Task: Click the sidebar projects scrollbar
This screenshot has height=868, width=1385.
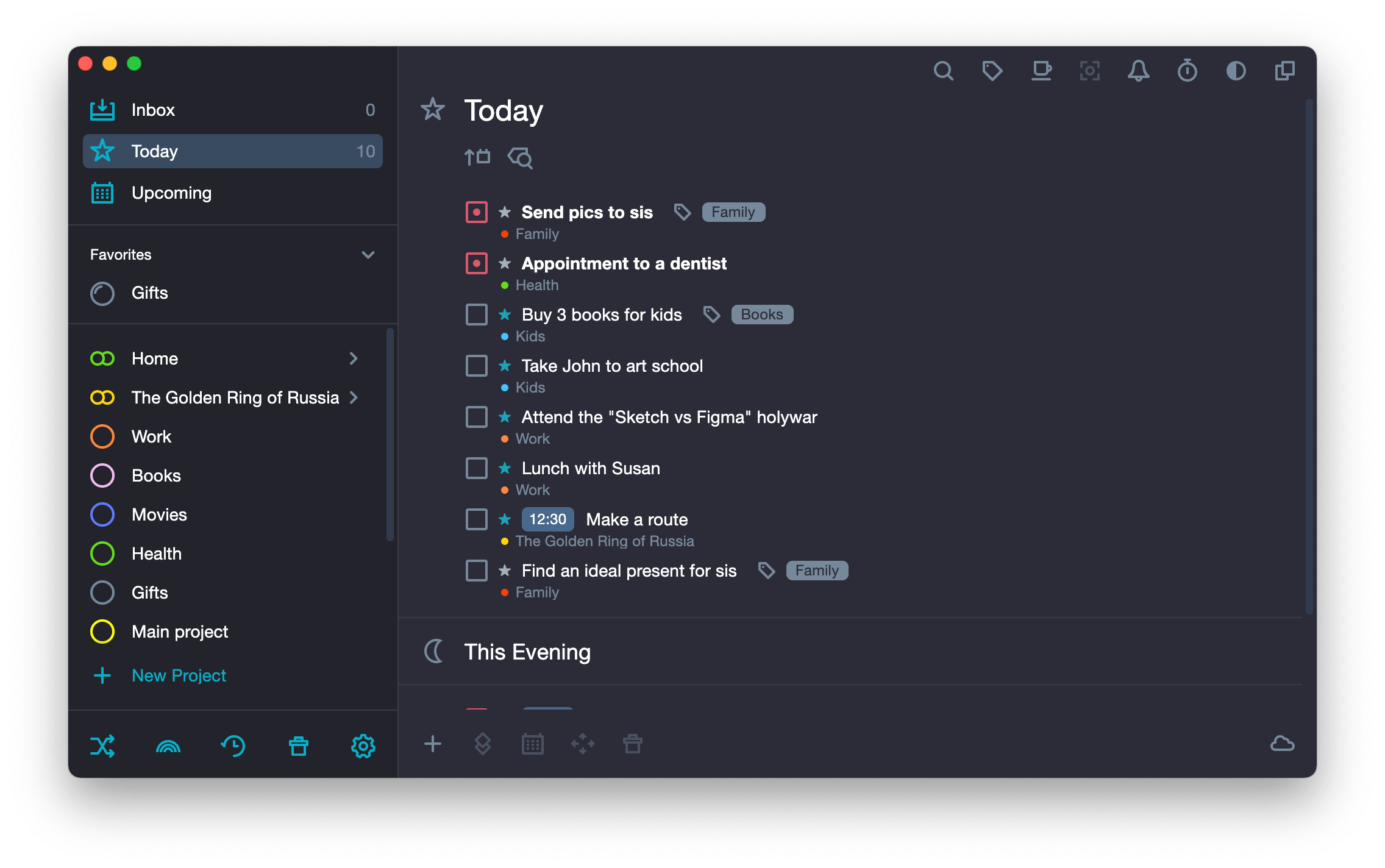Action: tap(390, 434)
